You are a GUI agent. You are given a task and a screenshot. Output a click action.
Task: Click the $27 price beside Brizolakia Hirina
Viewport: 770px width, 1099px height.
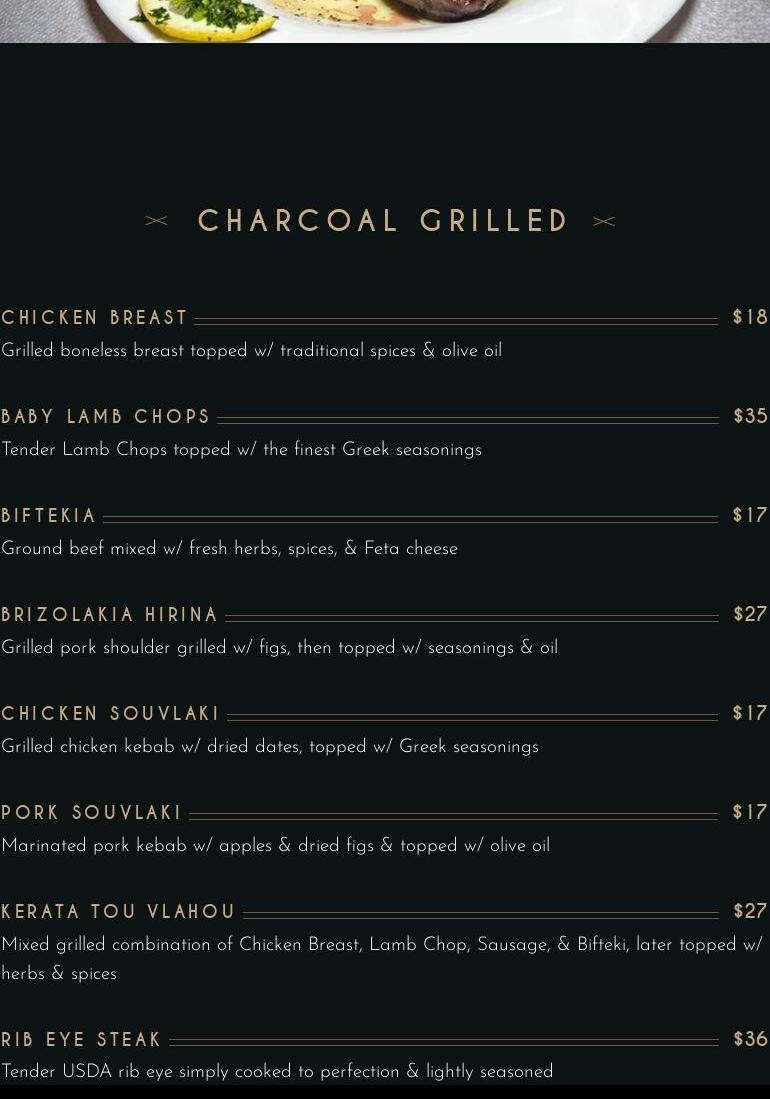(750, 615)
